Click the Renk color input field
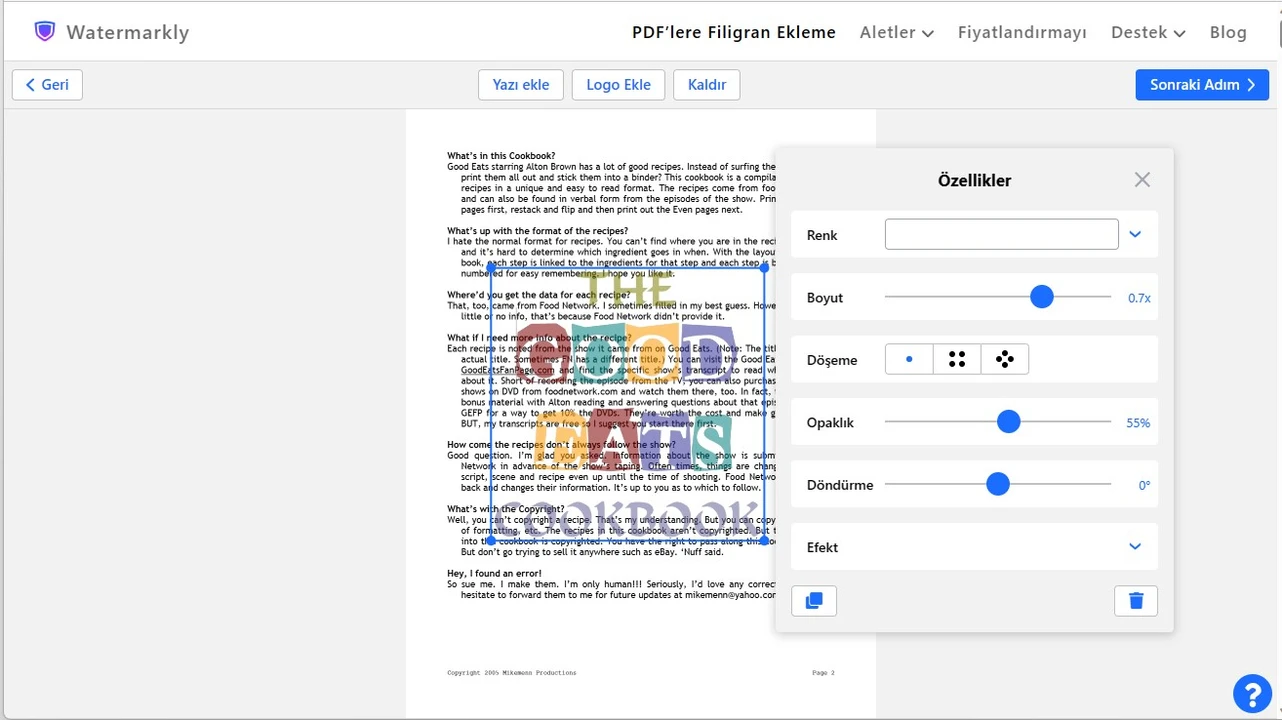This screenshot has width=1282, height=720. click(x=1002, y=234)
